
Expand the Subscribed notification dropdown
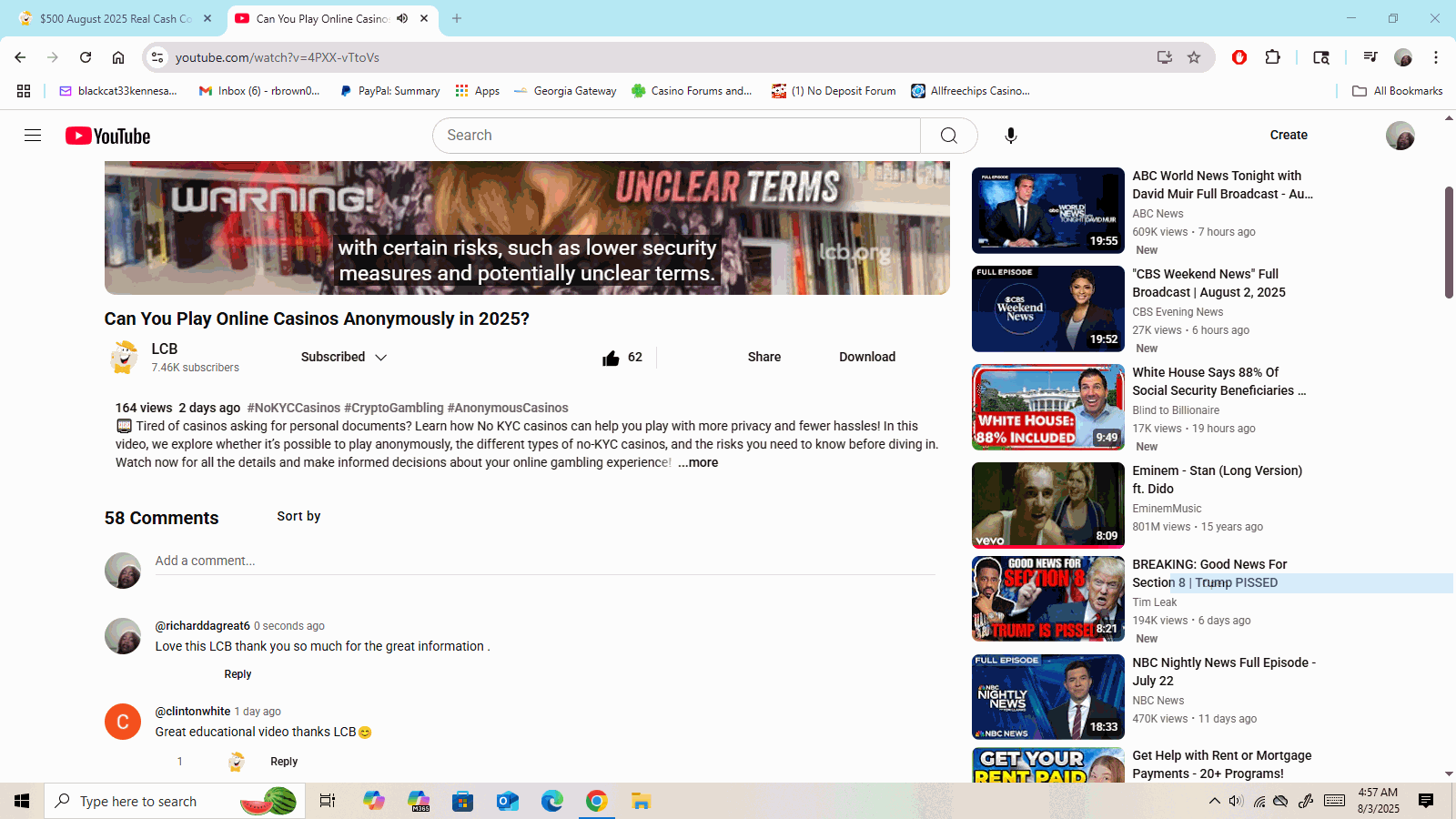tap(344, 358)
